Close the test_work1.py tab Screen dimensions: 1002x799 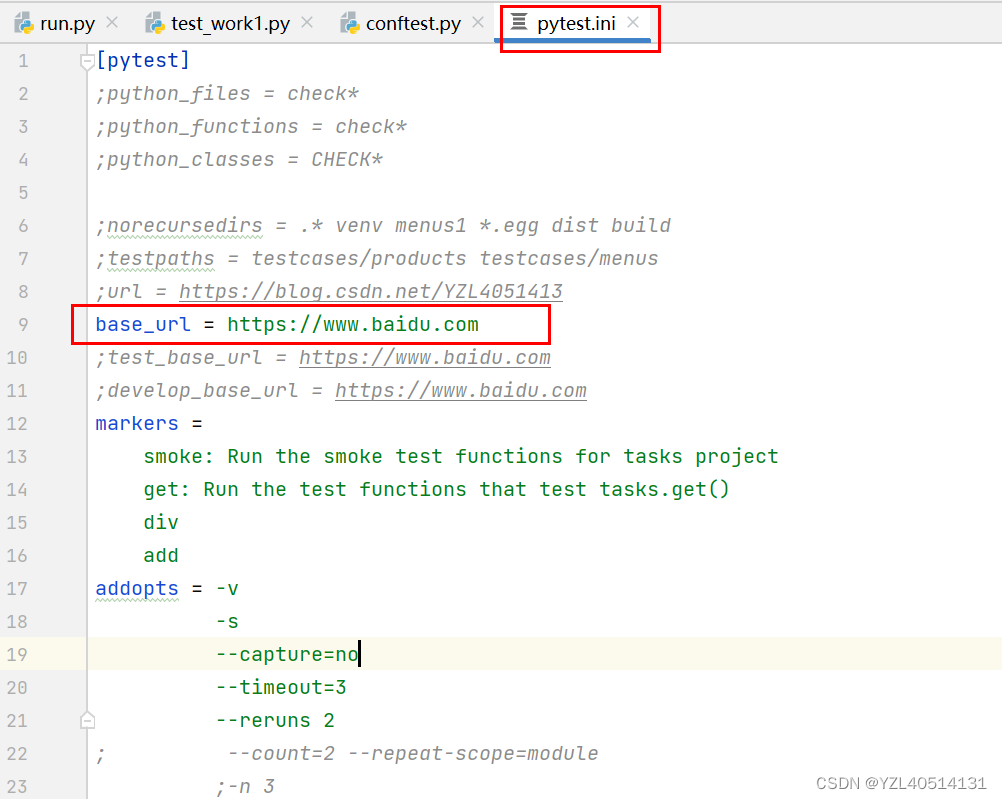click(307, 22)
